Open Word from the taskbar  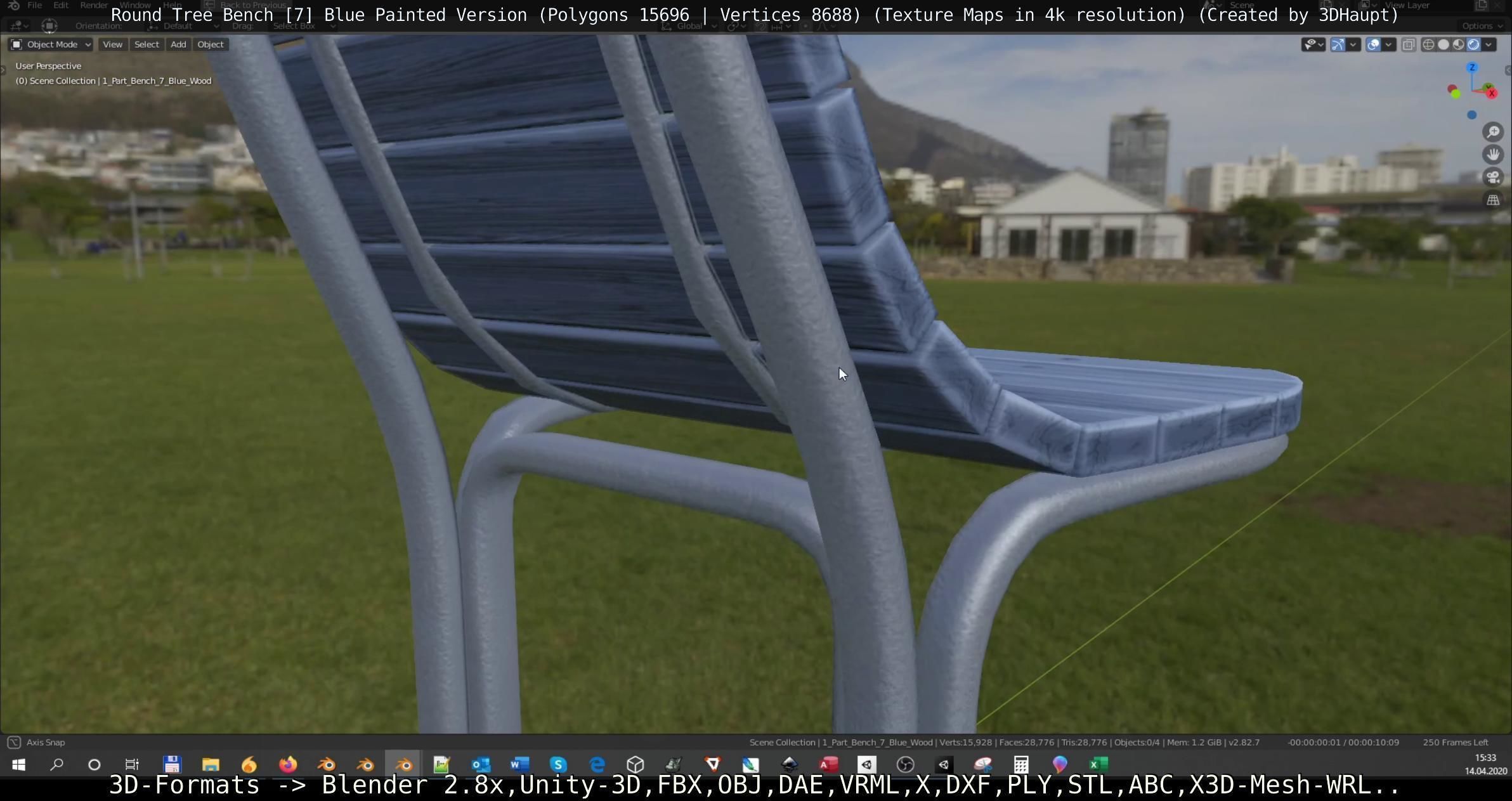519,764
